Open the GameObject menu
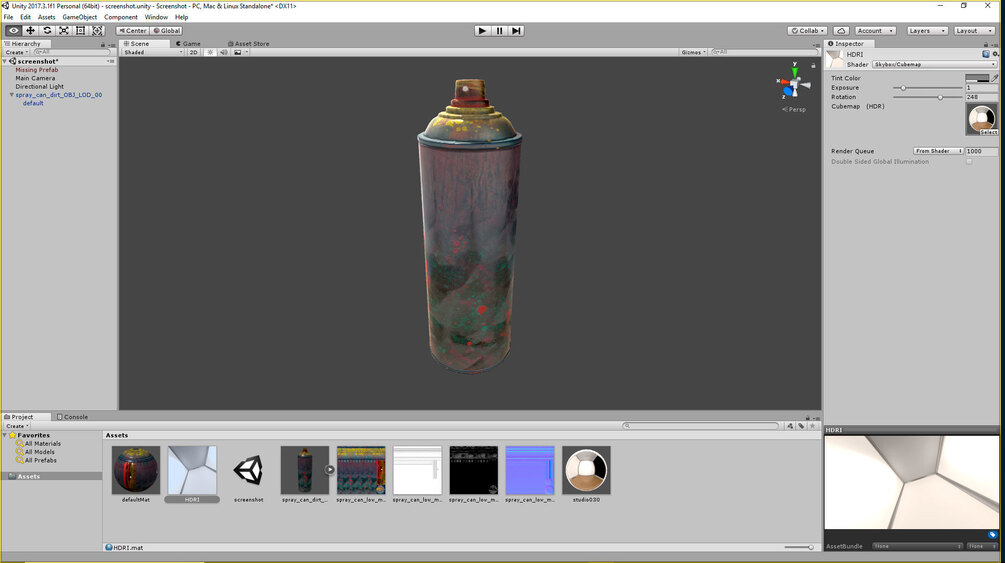Image resolution: width=1005 pixels, height=563 pixels. (79, 17)
